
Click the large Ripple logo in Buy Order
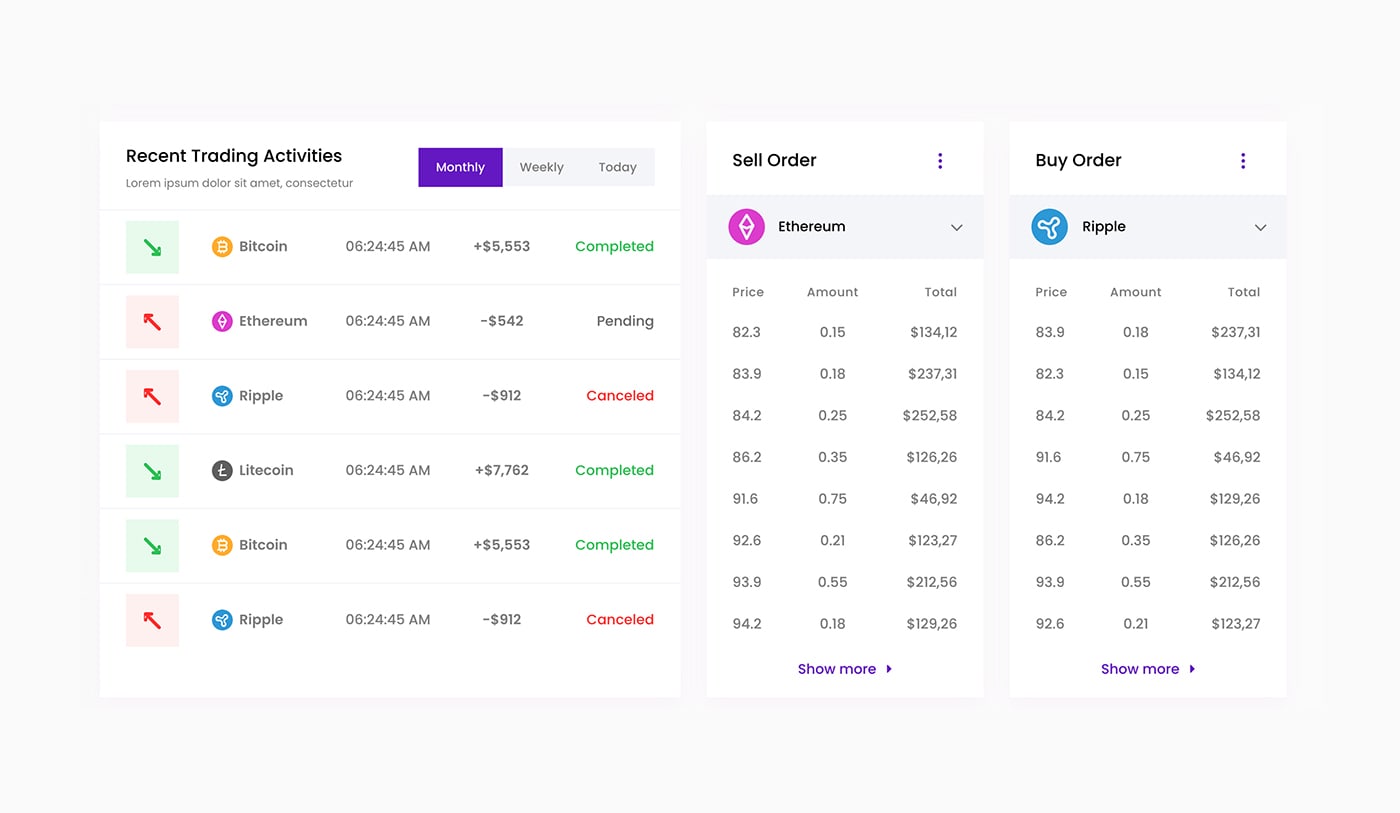pyautogui.click(x=1049, y=227)
